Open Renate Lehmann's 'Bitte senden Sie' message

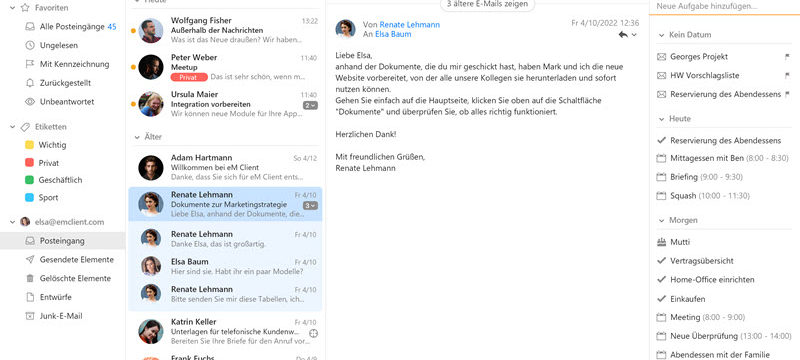(226, 294)
